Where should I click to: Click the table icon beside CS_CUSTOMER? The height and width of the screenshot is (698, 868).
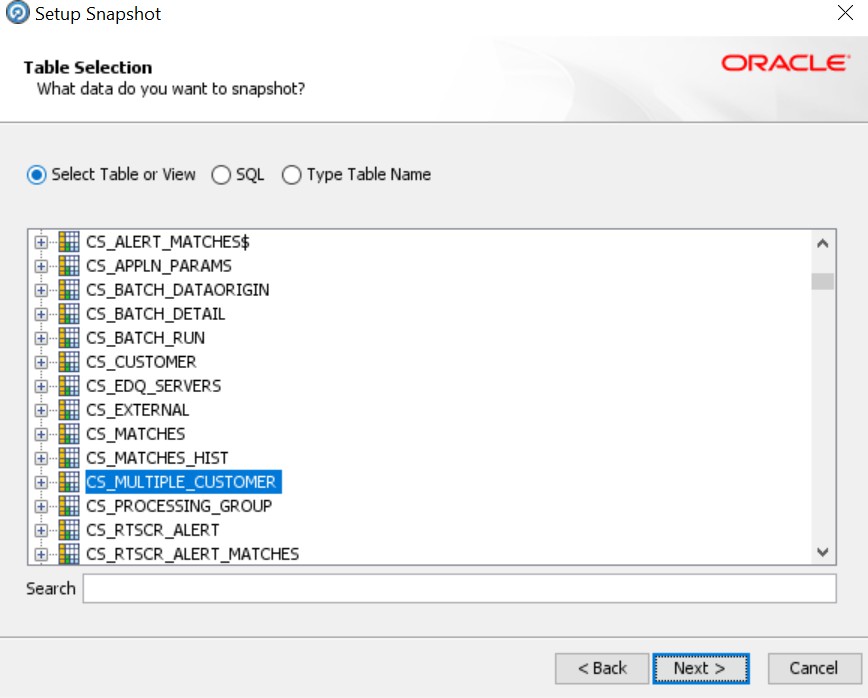click(x=69, y=362)
